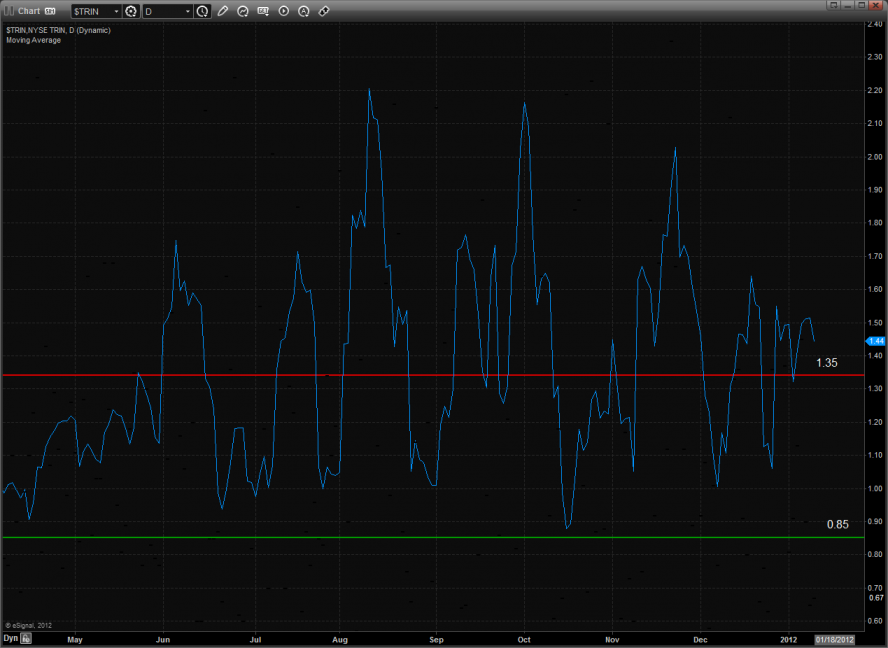Image resolution: width=888 pixels, height=648 pixels.
Task: Click the circled A alert icon
Action: click(303, 11)
